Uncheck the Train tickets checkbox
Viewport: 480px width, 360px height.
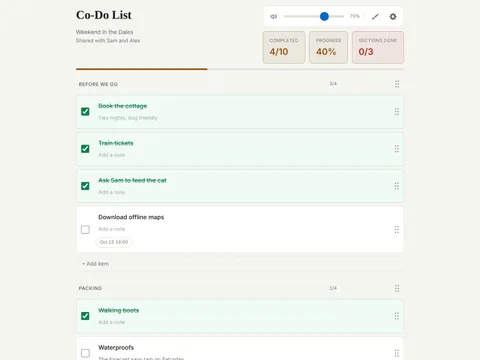pyautogui.click(x=85, y=148)
